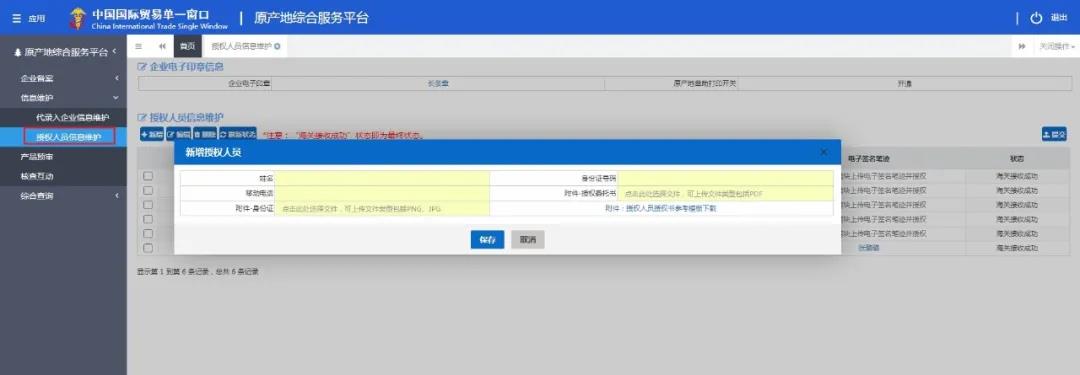Toggle the tab bar hamburger icon

(x=138, y=46)
